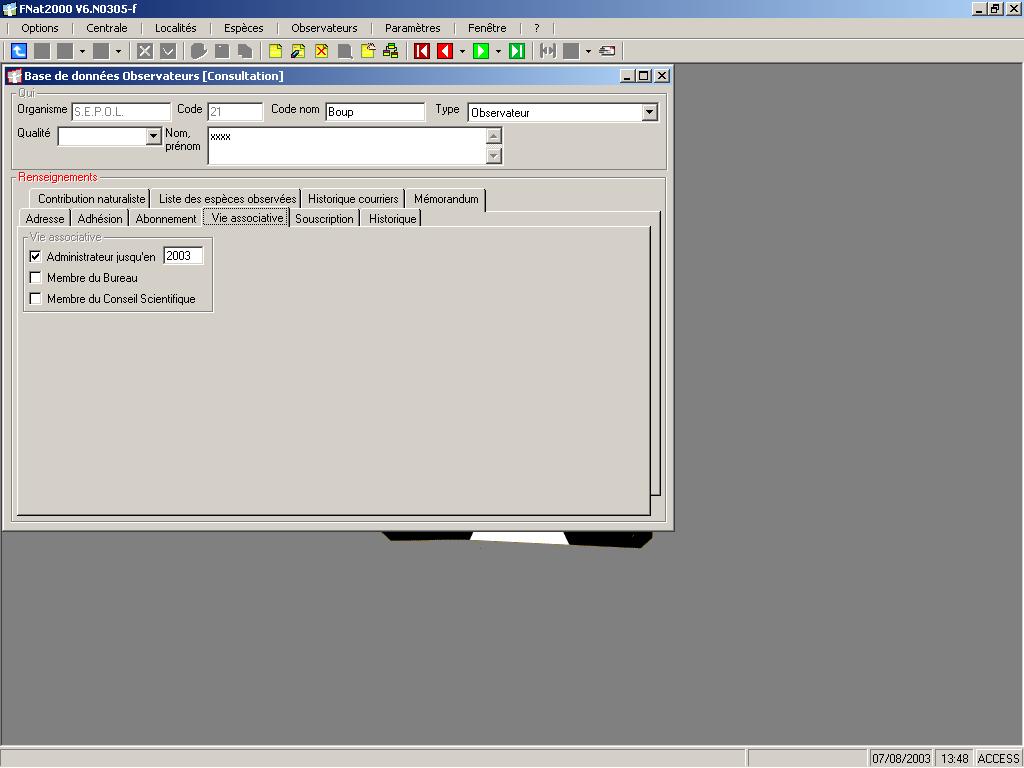Select the Historique tab
This screenshot has height=768, width=1024.
pos(392,219)
